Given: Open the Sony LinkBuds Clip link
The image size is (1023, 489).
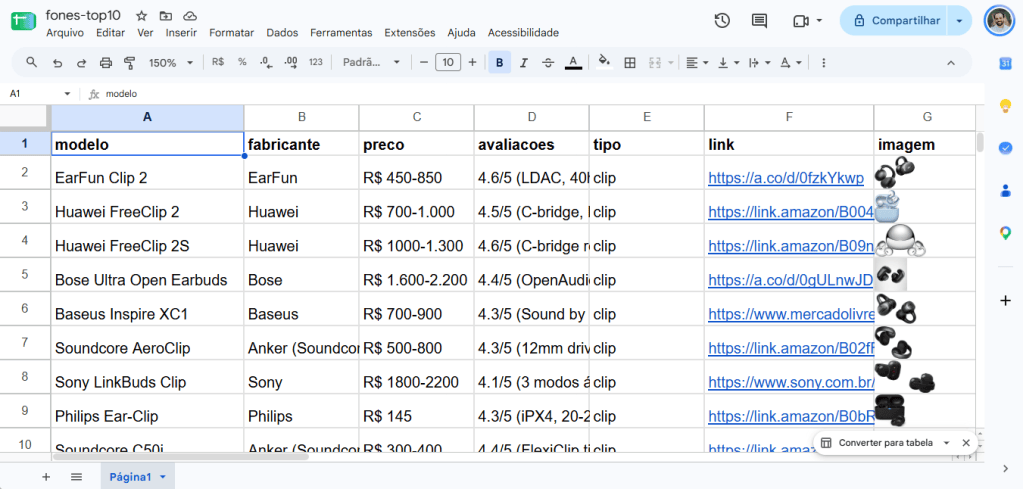Looking at the screenshot, I should (791, 382).
